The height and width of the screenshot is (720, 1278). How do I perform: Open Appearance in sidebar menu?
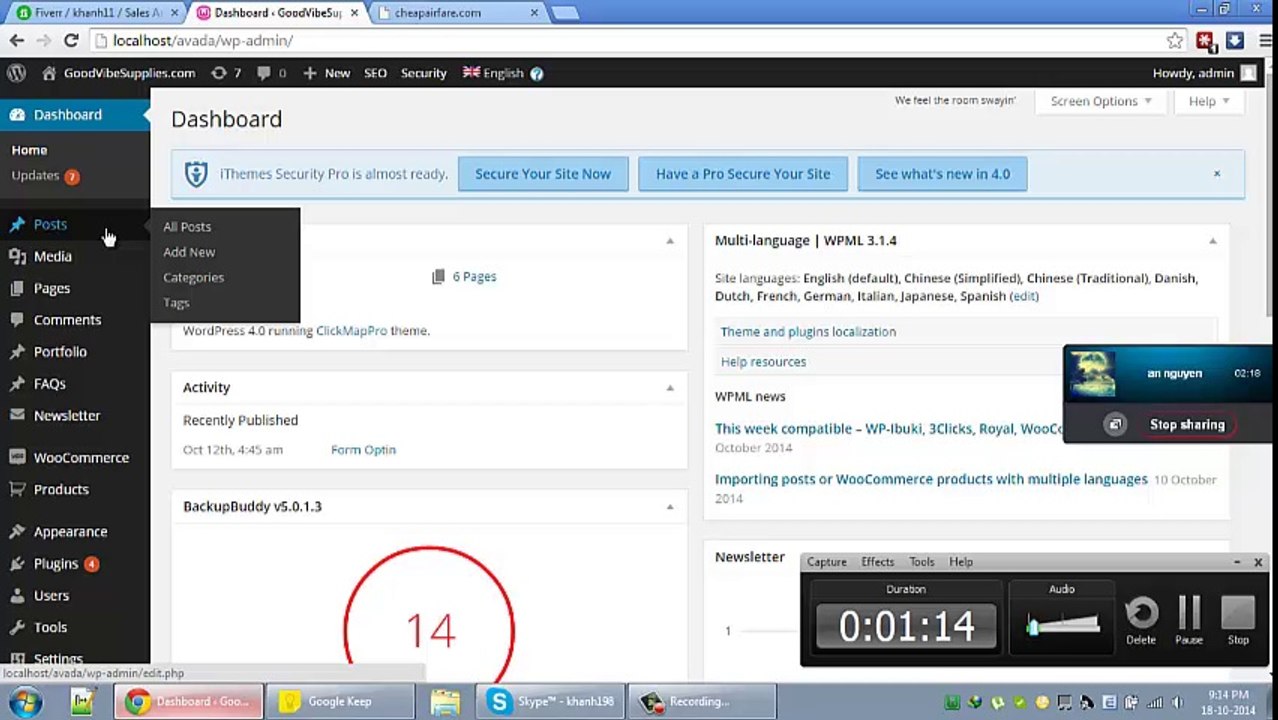pyautogui.click(x=70, y=532)
